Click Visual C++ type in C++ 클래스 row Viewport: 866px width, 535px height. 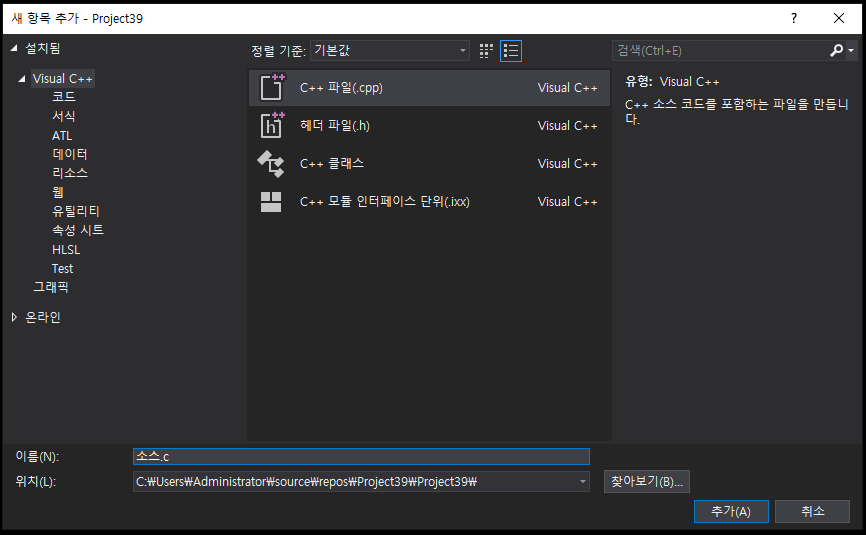[568, 164]
